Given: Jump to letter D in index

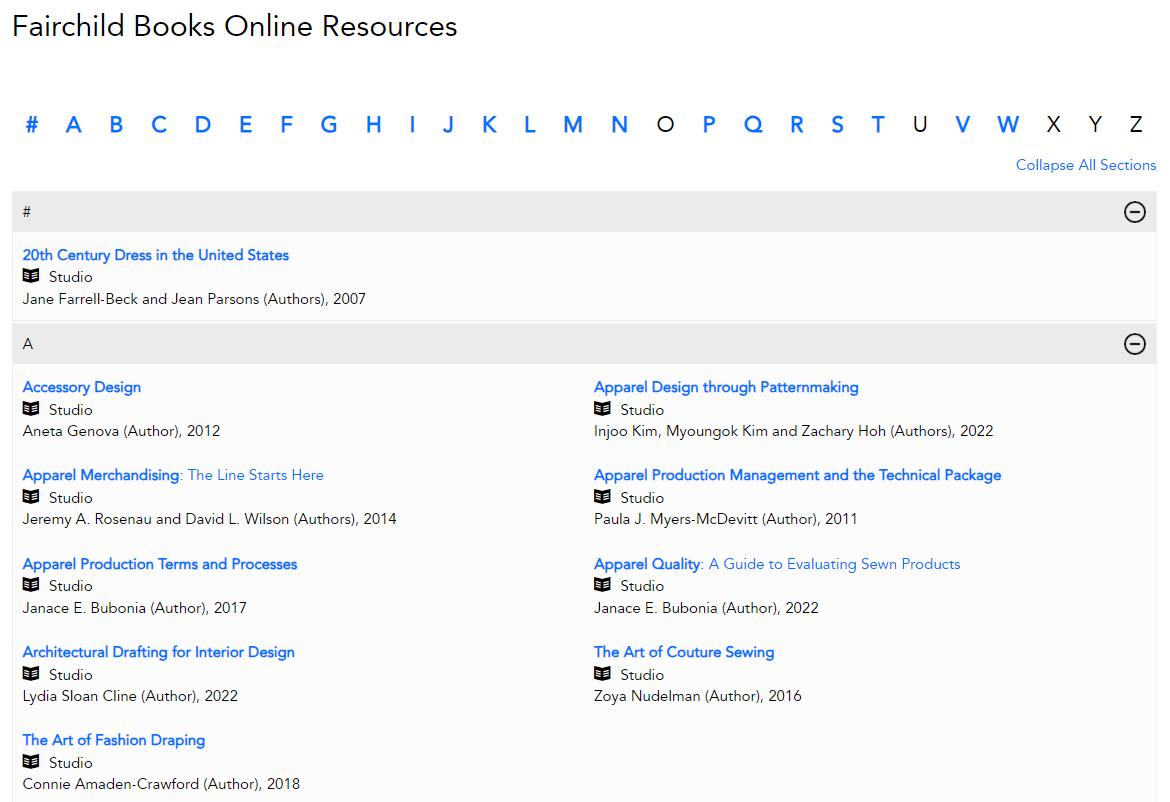Looking at the screenshot, I should click(x=202, y=124).
